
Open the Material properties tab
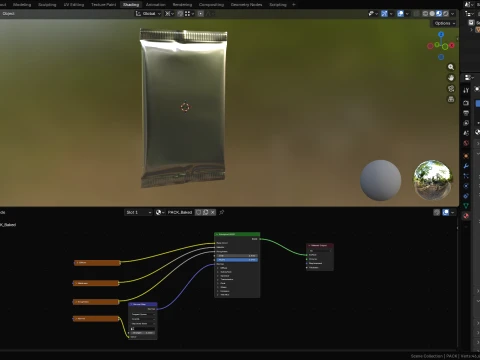pyautogui.click(x=466, y=216)
